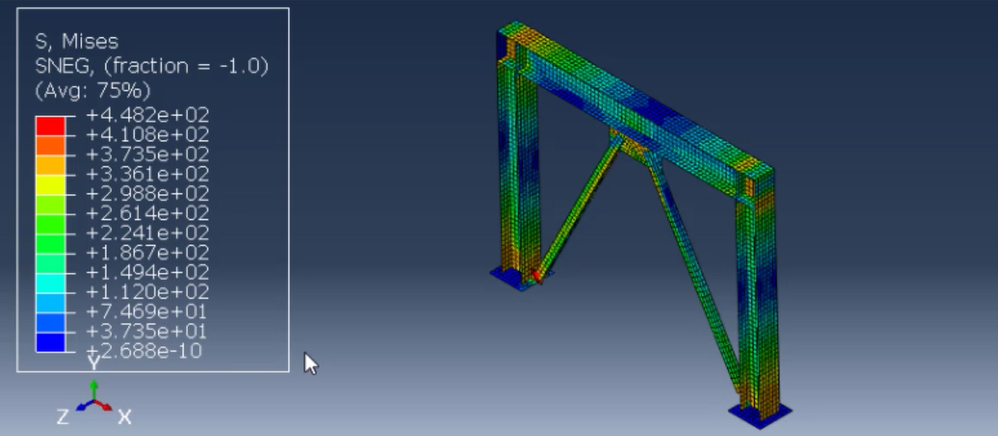Click the dark blue legend color band

coord(50,342)
